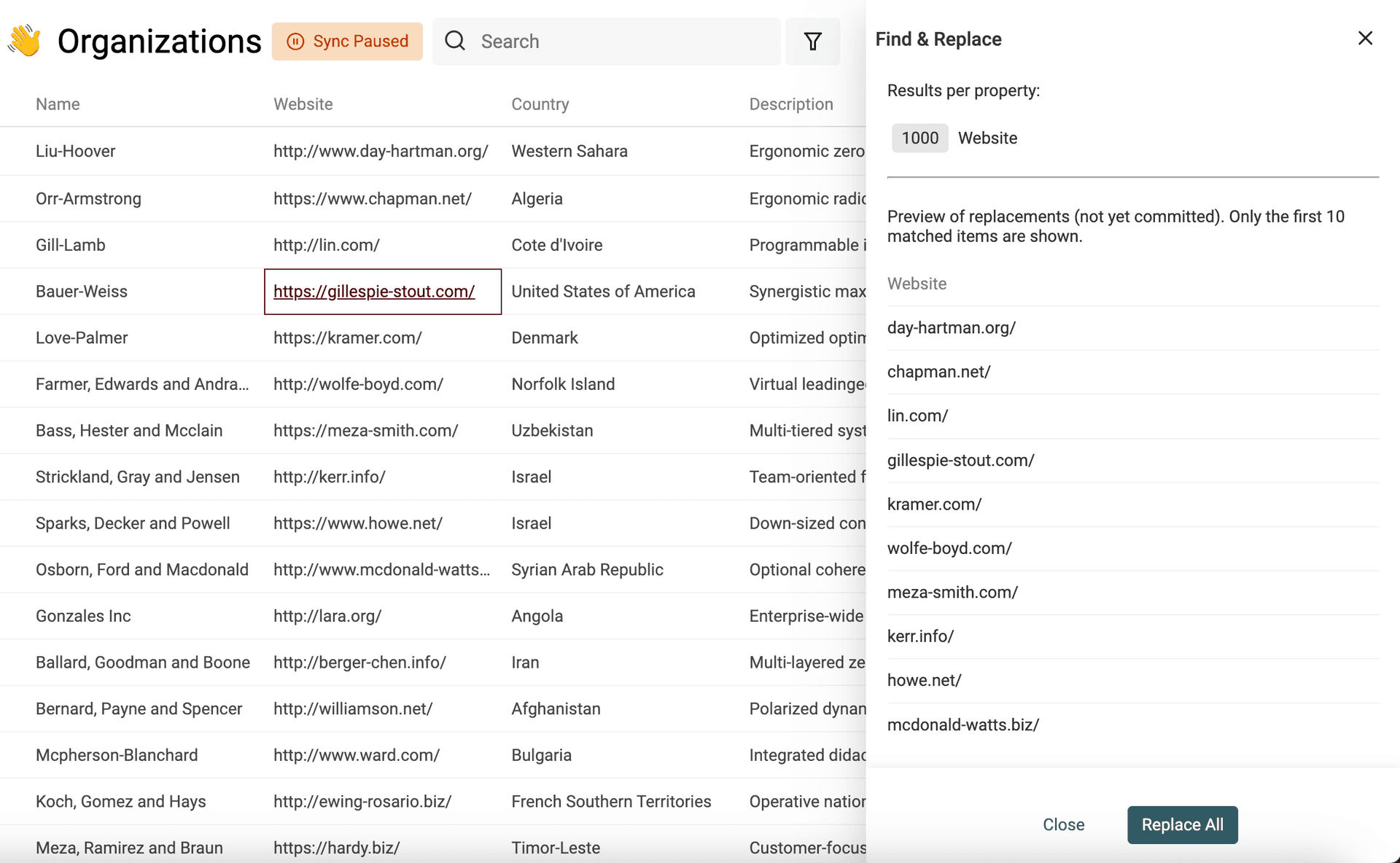This screenshot has width=1400, height=863.
Task: Click the Country column header
Action: pos(540,104)
